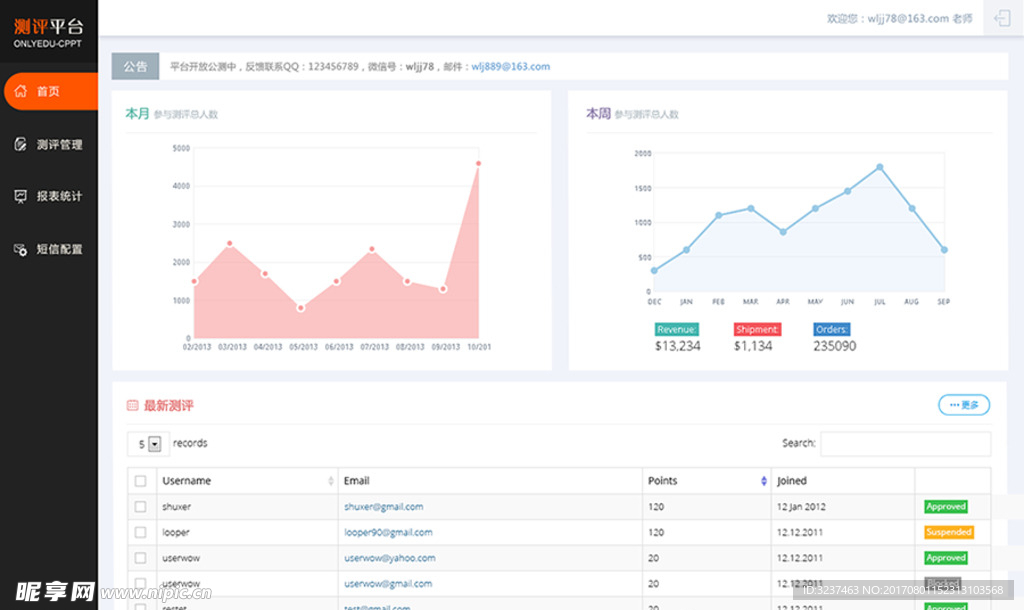Click the home icon beside 首页
1024x610 pixels.
click(x=21, y=91)
